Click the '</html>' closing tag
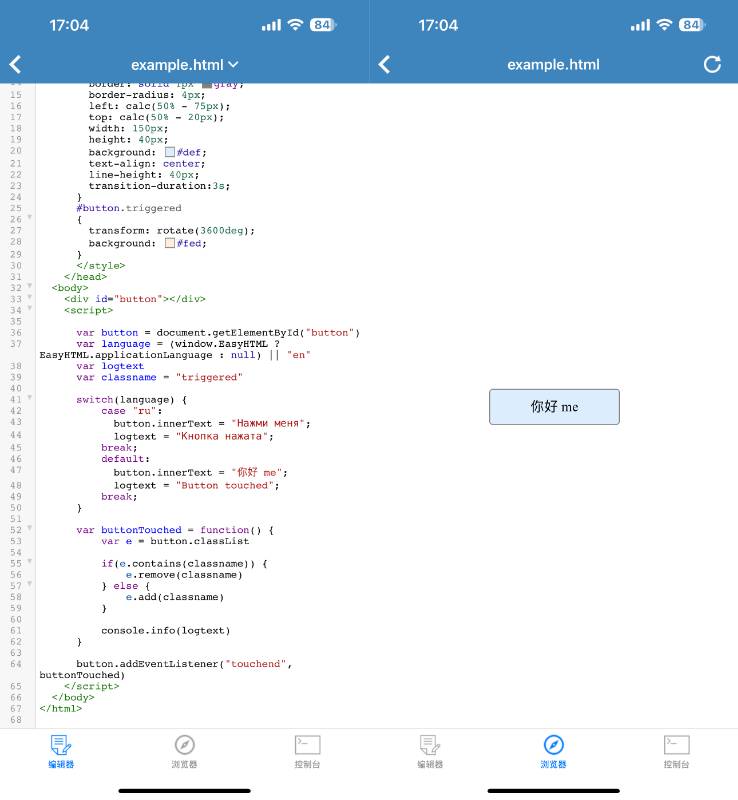 tap(61, 709)
